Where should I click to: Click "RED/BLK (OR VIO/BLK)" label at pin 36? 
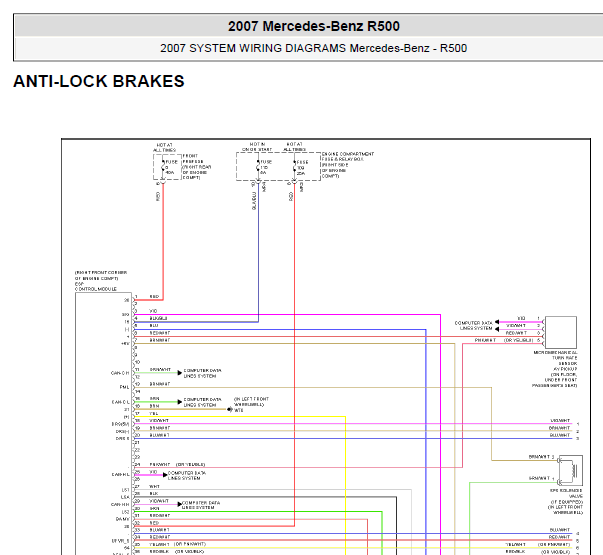(177, 552)
